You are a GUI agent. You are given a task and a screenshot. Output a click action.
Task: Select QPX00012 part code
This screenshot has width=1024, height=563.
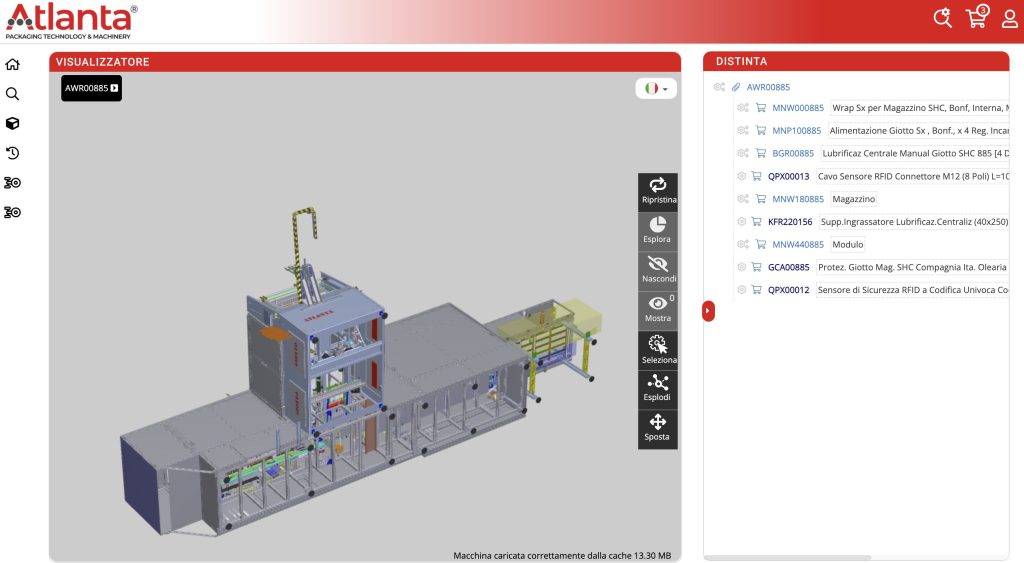[x=788, y=290]
